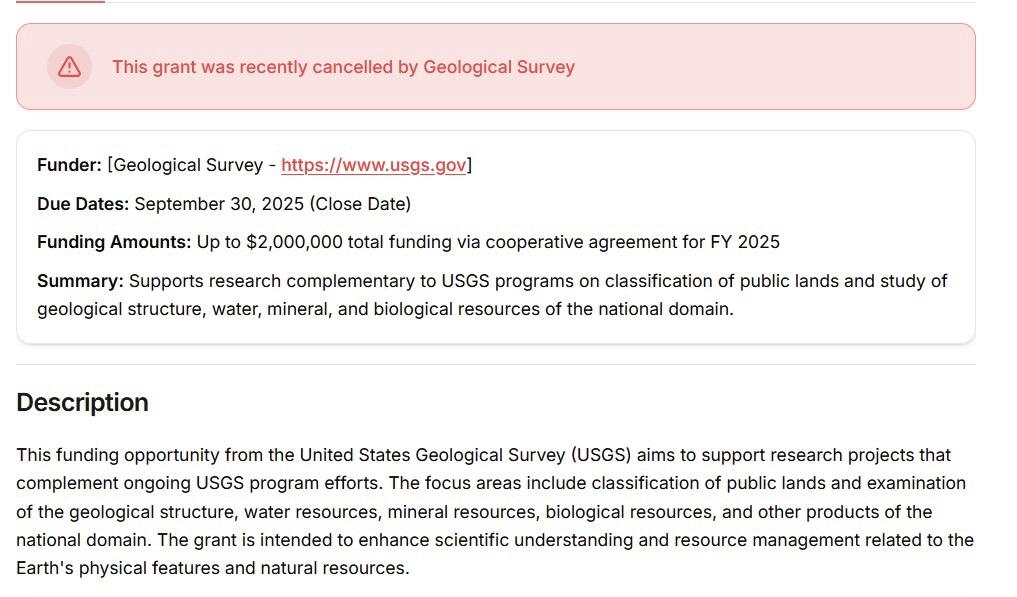The image size is (1017, 597).
Task: Click the 'Geological Survey' funder name in brackets
Action: click(x=188, y=165)
